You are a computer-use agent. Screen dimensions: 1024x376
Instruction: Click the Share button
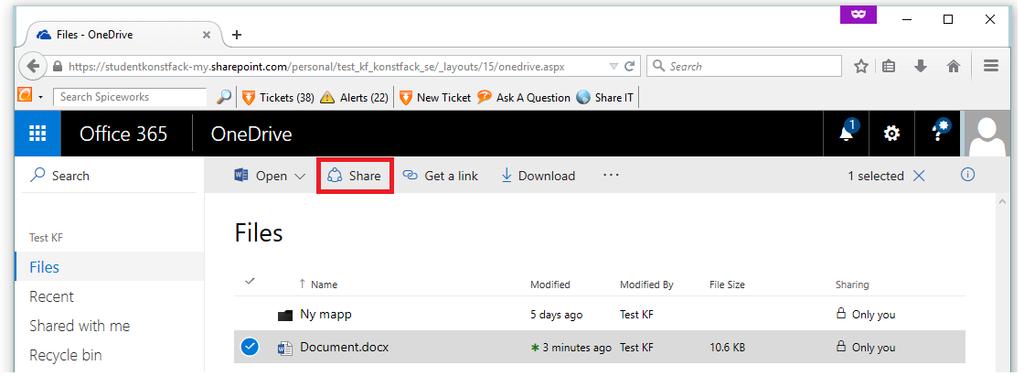pos(355,176)
